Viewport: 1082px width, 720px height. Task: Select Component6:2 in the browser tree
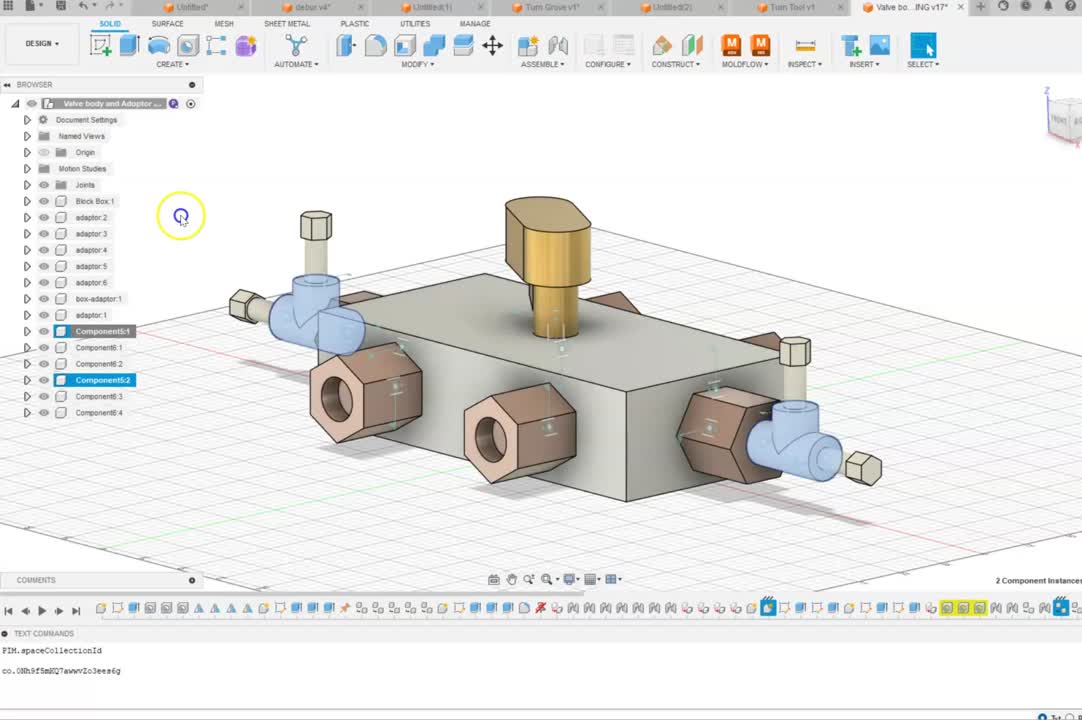[x=99, y=364]
